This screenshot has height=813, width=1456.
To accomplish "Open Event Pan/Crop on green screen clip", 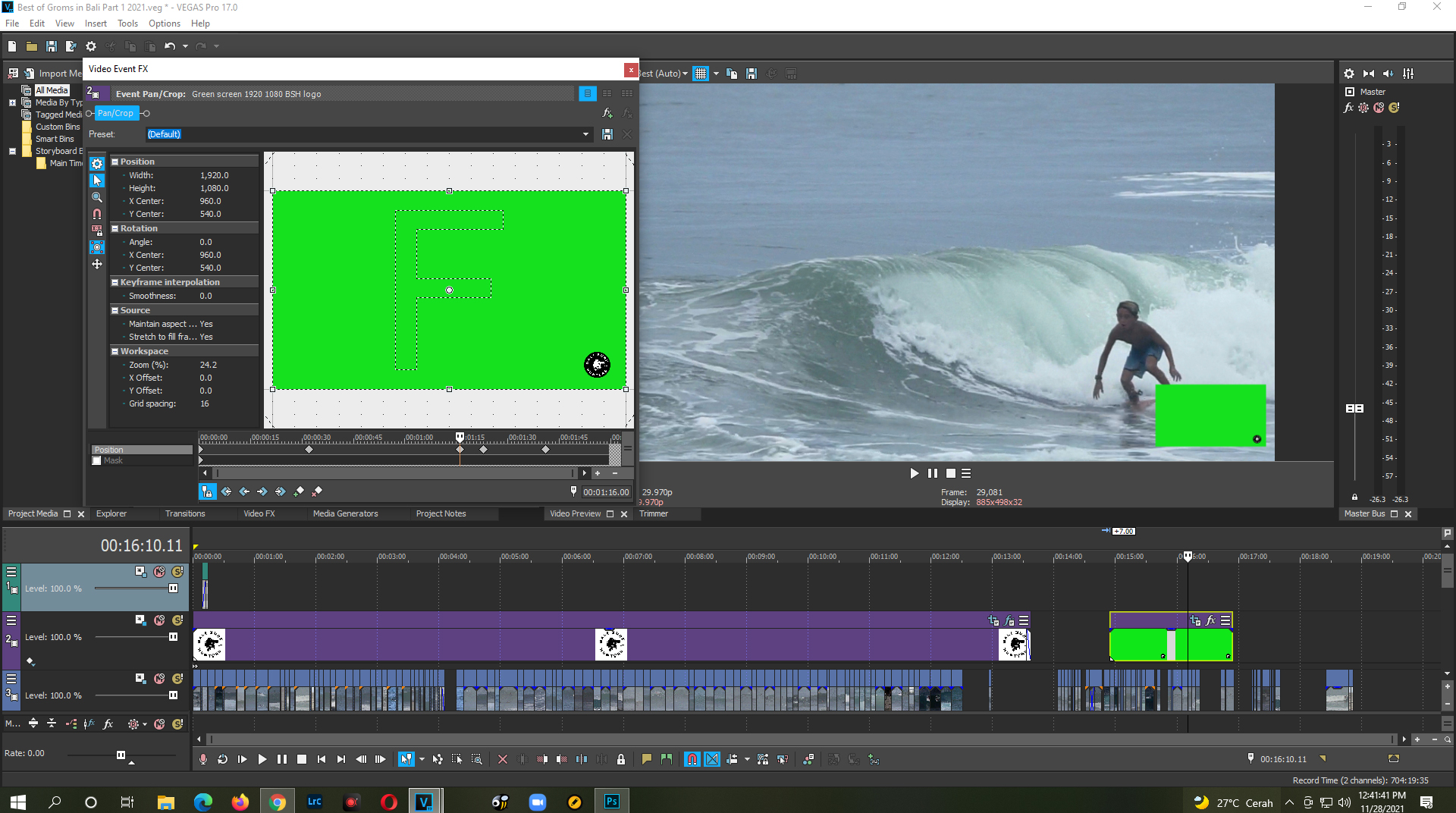I will pyautogui.click(x=1195, y=620).
